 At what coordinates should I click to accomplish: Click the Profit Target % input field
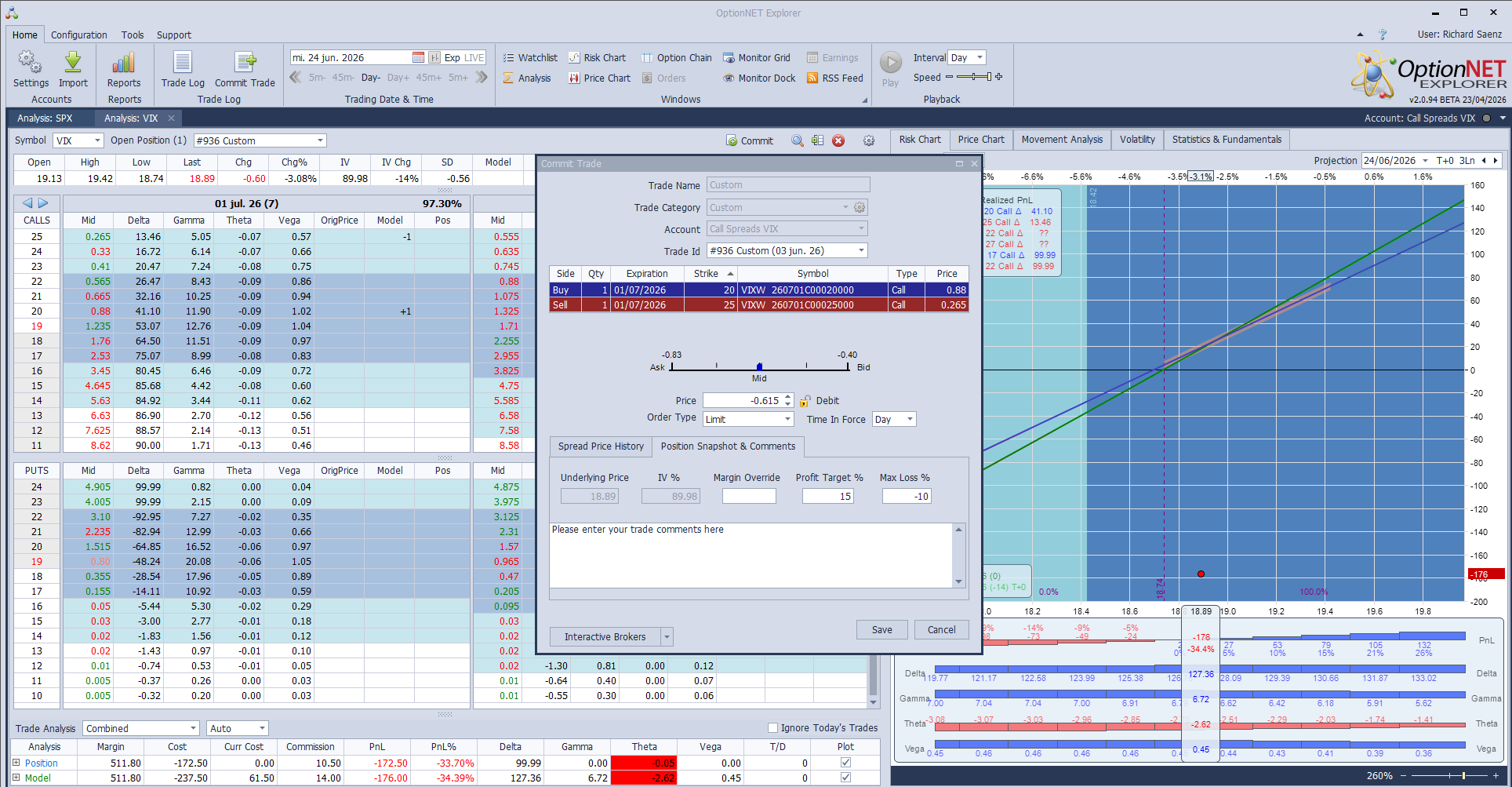click(x=827, y=496)
